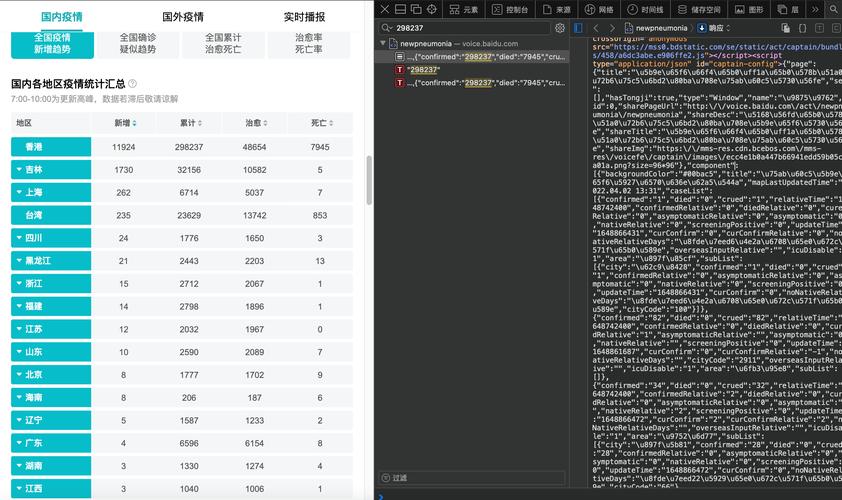Switch to the 控制台 console tab
Screen dimensions: 842x500
pyautogui.click(x=510, y=9)
